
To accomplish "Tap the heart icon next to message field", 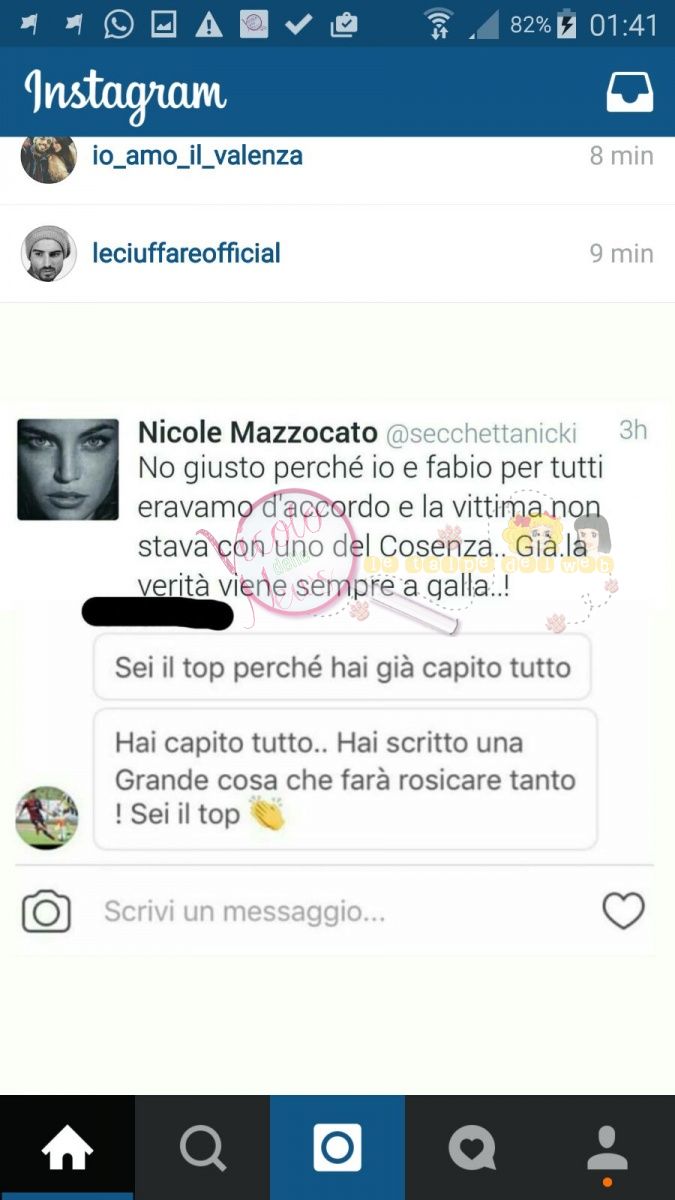I will pos(623,911).
